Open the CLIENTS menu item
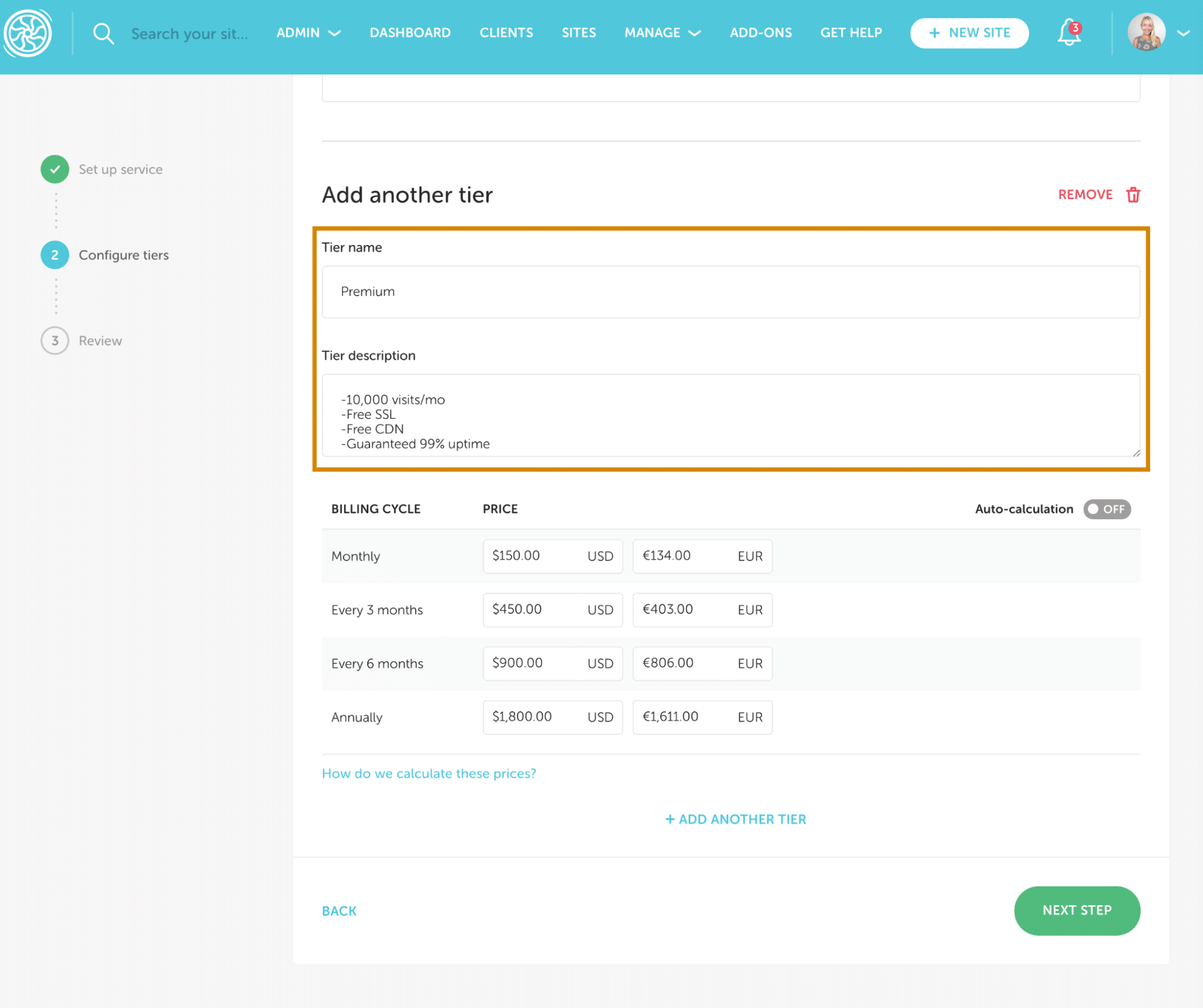Image resolution: width=1203 pixels, height=1008 pixels. [x=506, y=33]
